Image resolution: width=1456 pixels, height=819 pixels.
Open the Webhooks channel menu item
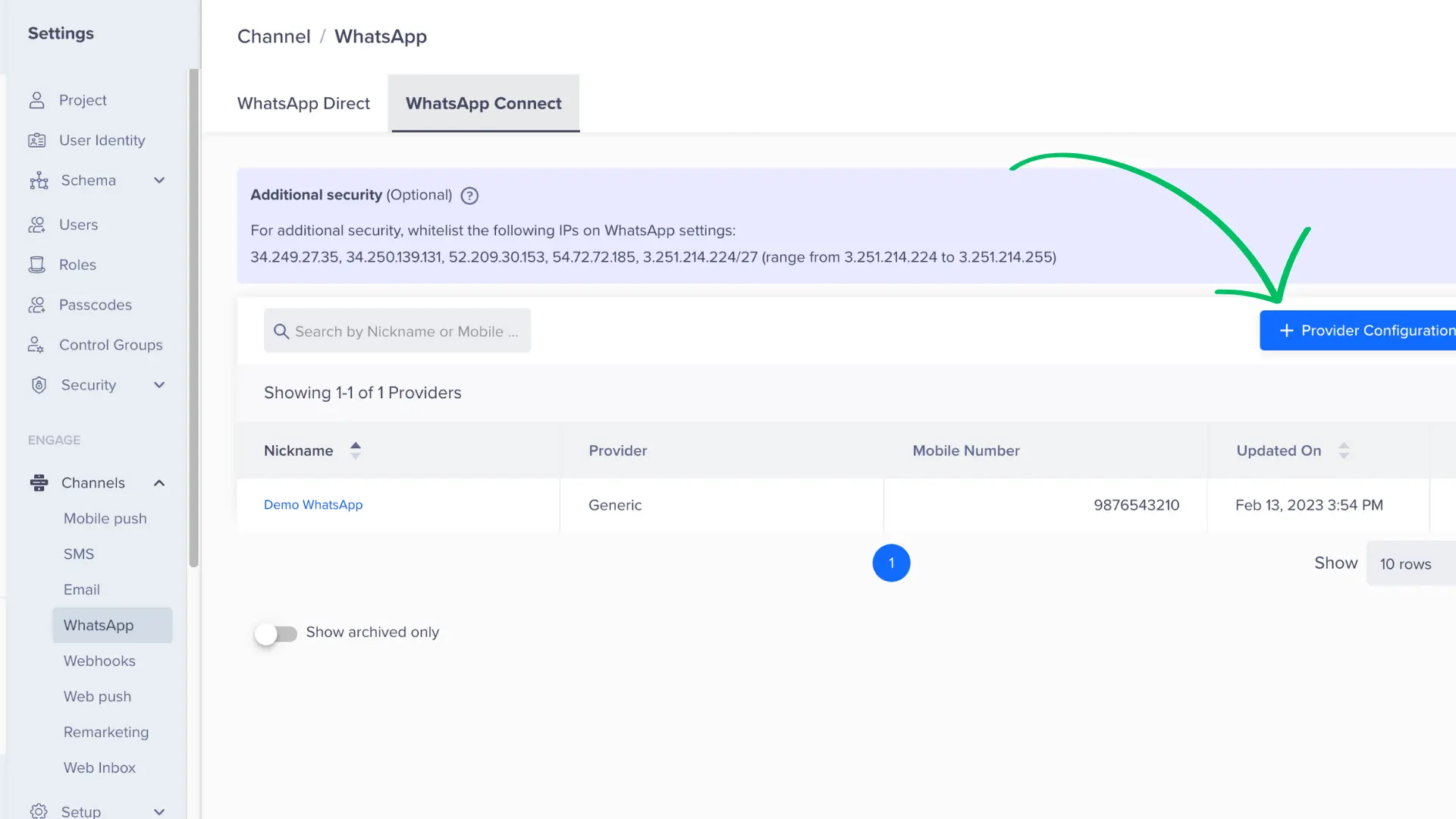click(x=99, y=661)
